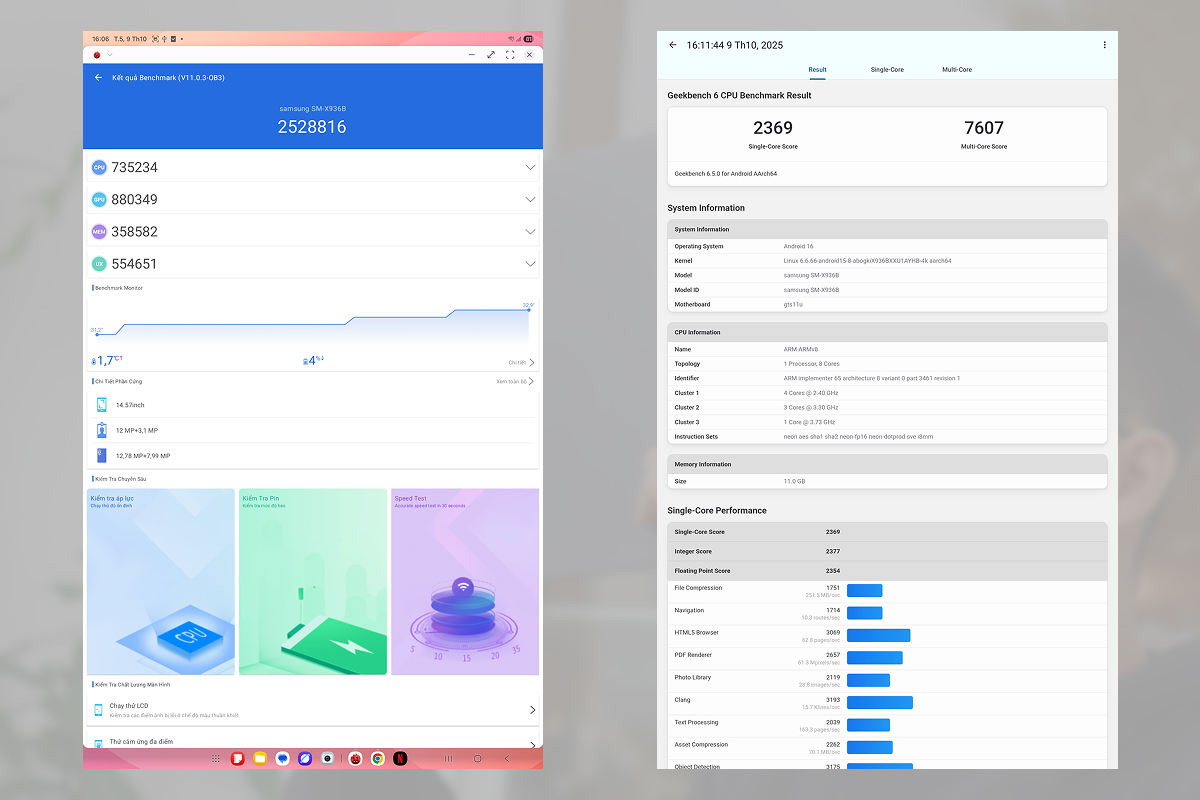1200x800 pixels.
Task: Click the Android 16 operating system value
Action: pyautogui.click(x=798, y=246)
